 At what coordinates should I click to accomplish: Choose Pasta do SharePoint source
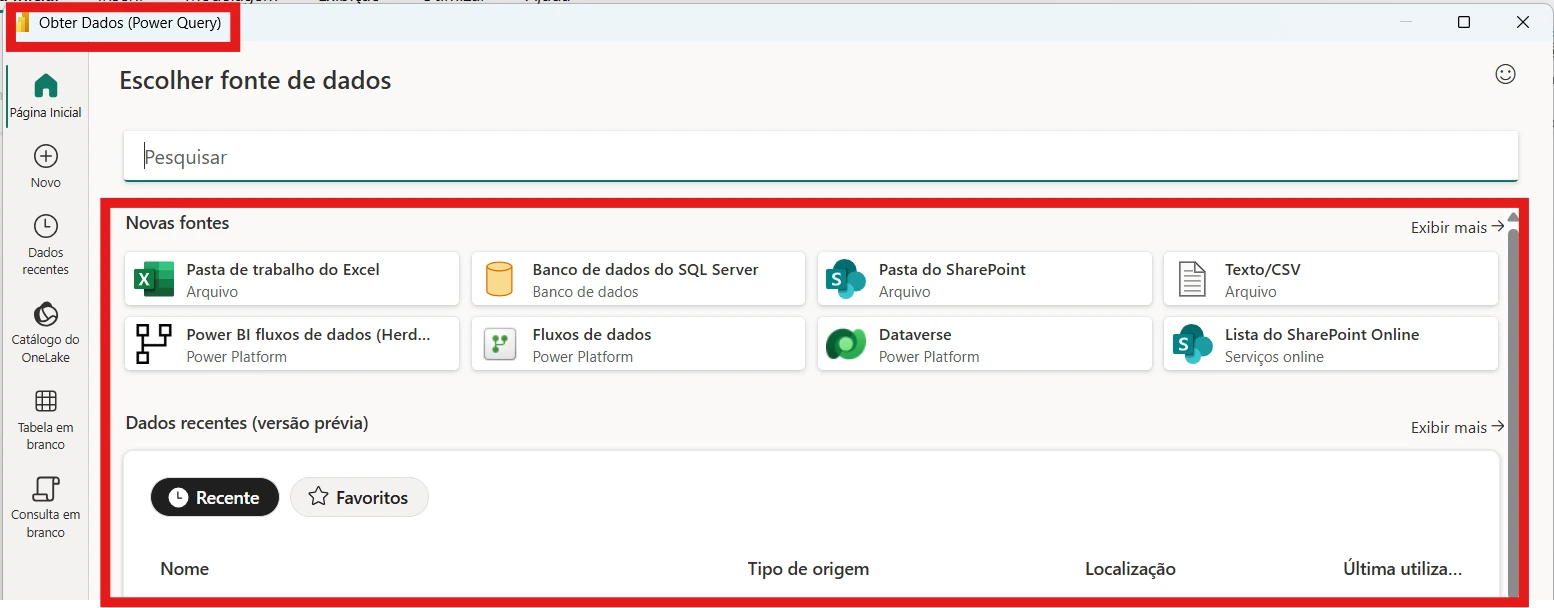[x=984, y=279]
